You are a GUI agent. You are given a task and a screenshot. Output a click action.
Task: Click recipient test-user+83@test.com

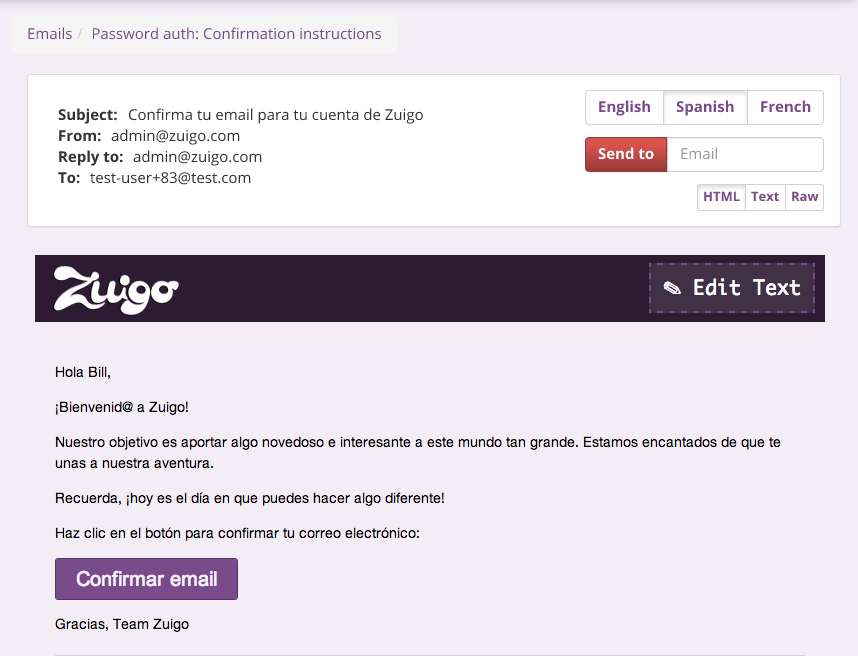170,178
